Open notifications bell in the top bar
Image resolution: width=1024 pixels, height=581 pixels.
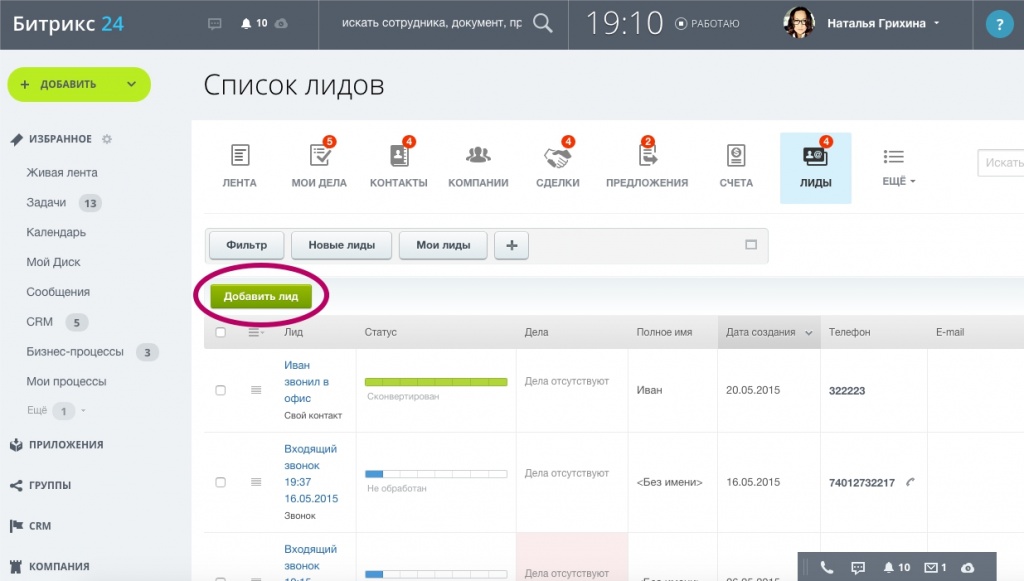(x=245, y=23)
